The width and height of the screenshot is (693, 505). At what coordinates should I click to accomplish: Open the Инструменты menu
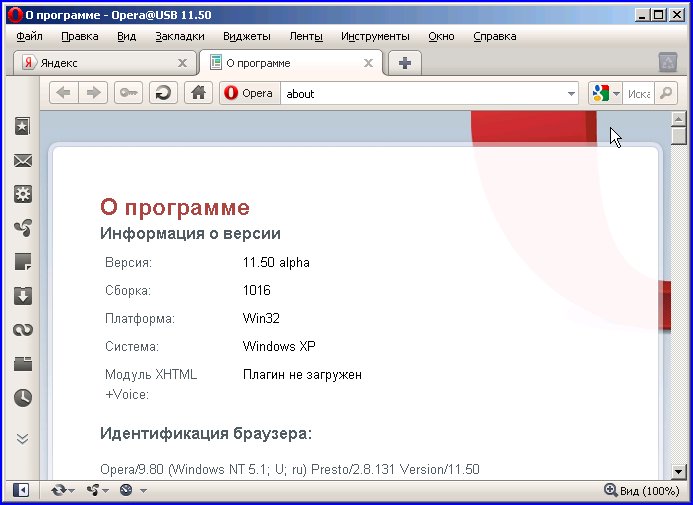(x=375, y=36)
